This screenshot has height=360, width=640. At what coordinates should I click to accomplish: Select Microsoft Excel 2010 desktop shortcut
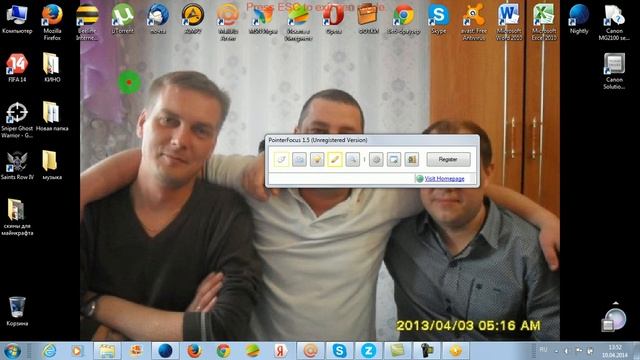pyautogui.click(x=544, y=22)
